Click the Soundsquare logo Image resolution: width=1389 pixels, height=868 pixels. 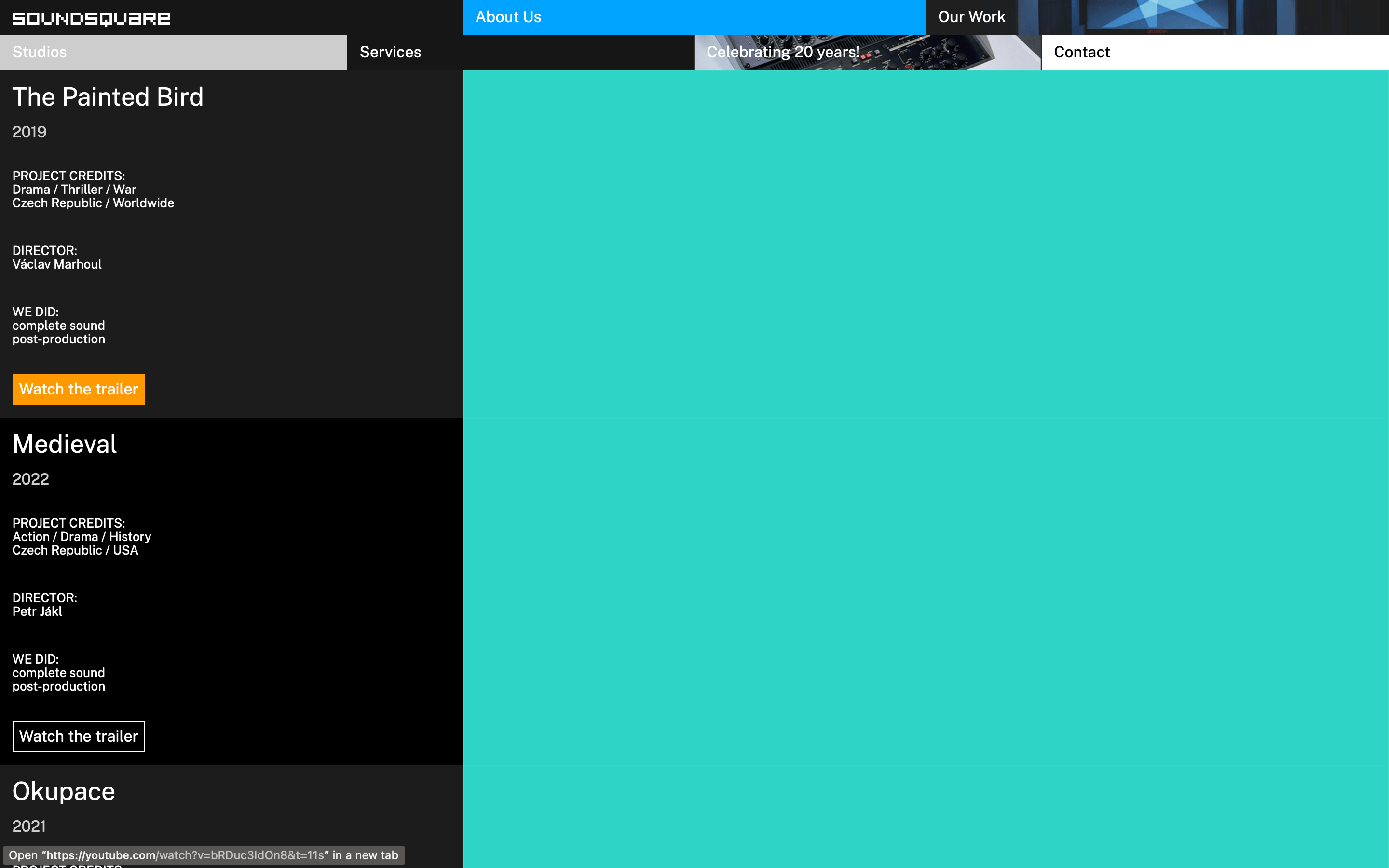point(91,18)
